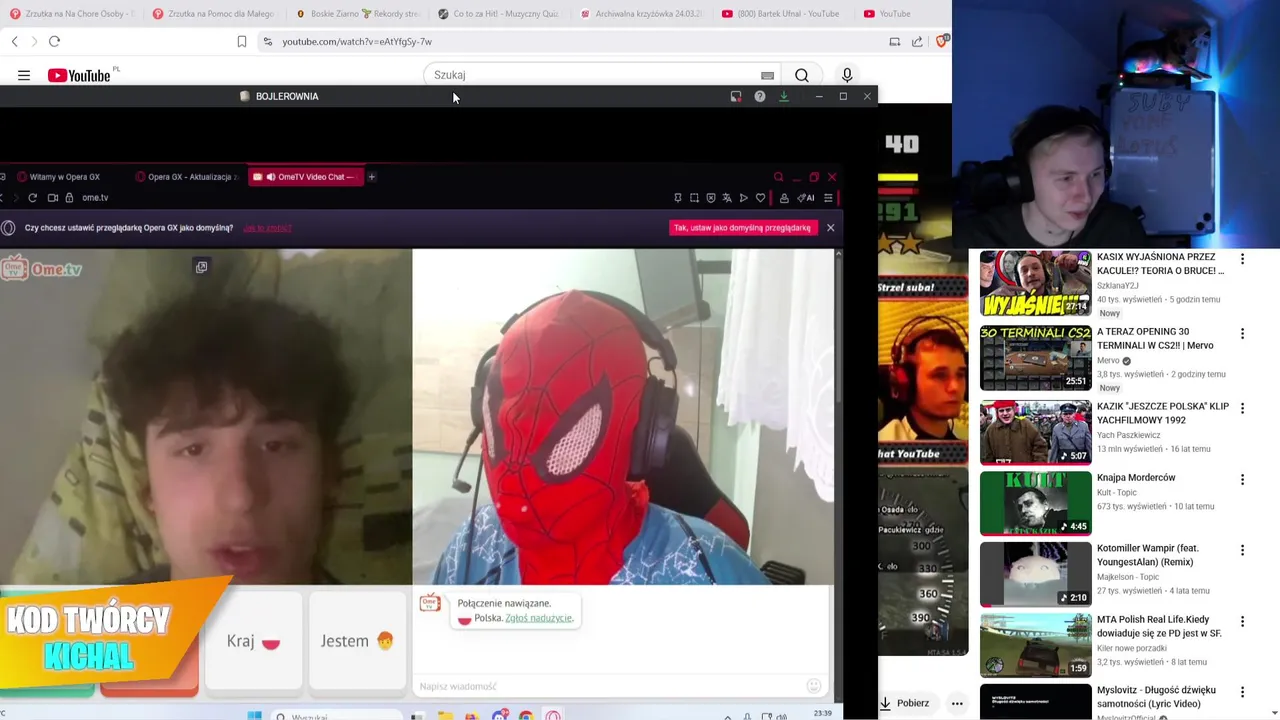
Task: Open options for Kotomiller Wampir video
Action: [x=1242, y=551]
